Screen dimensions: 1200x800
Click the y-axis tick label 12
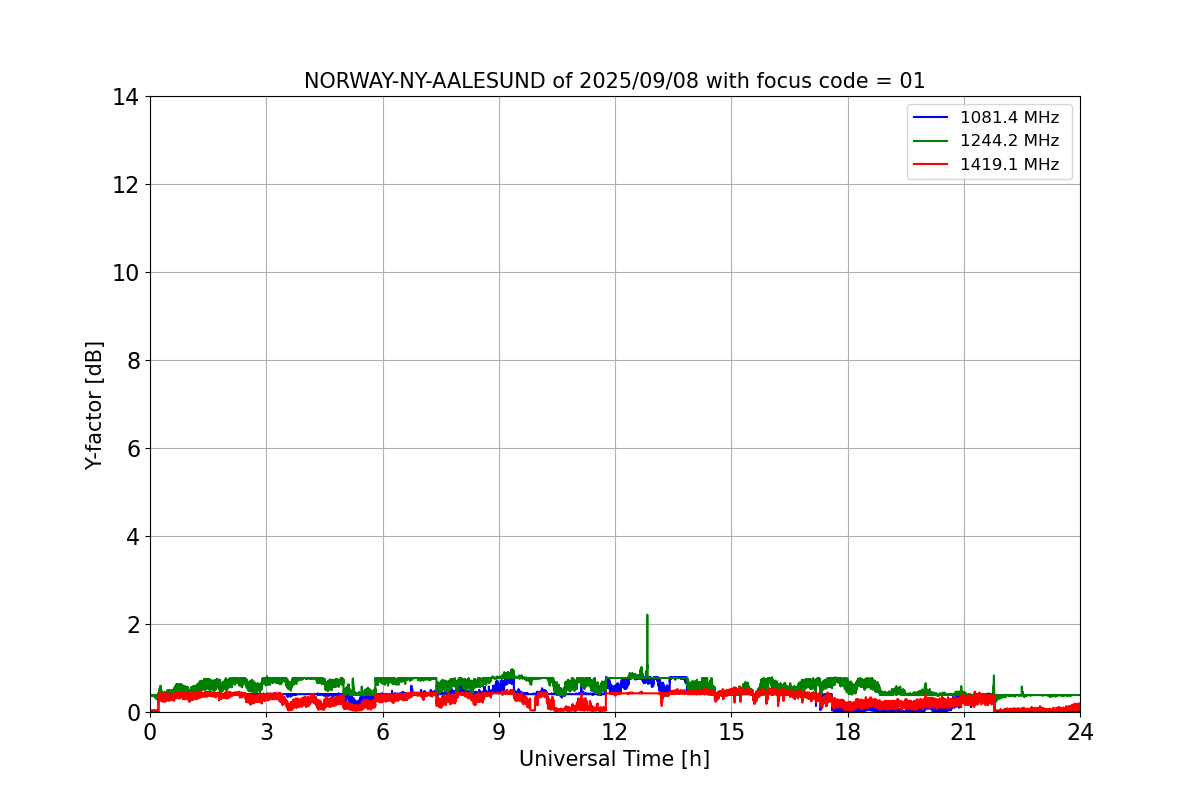(x=126, y=185)
